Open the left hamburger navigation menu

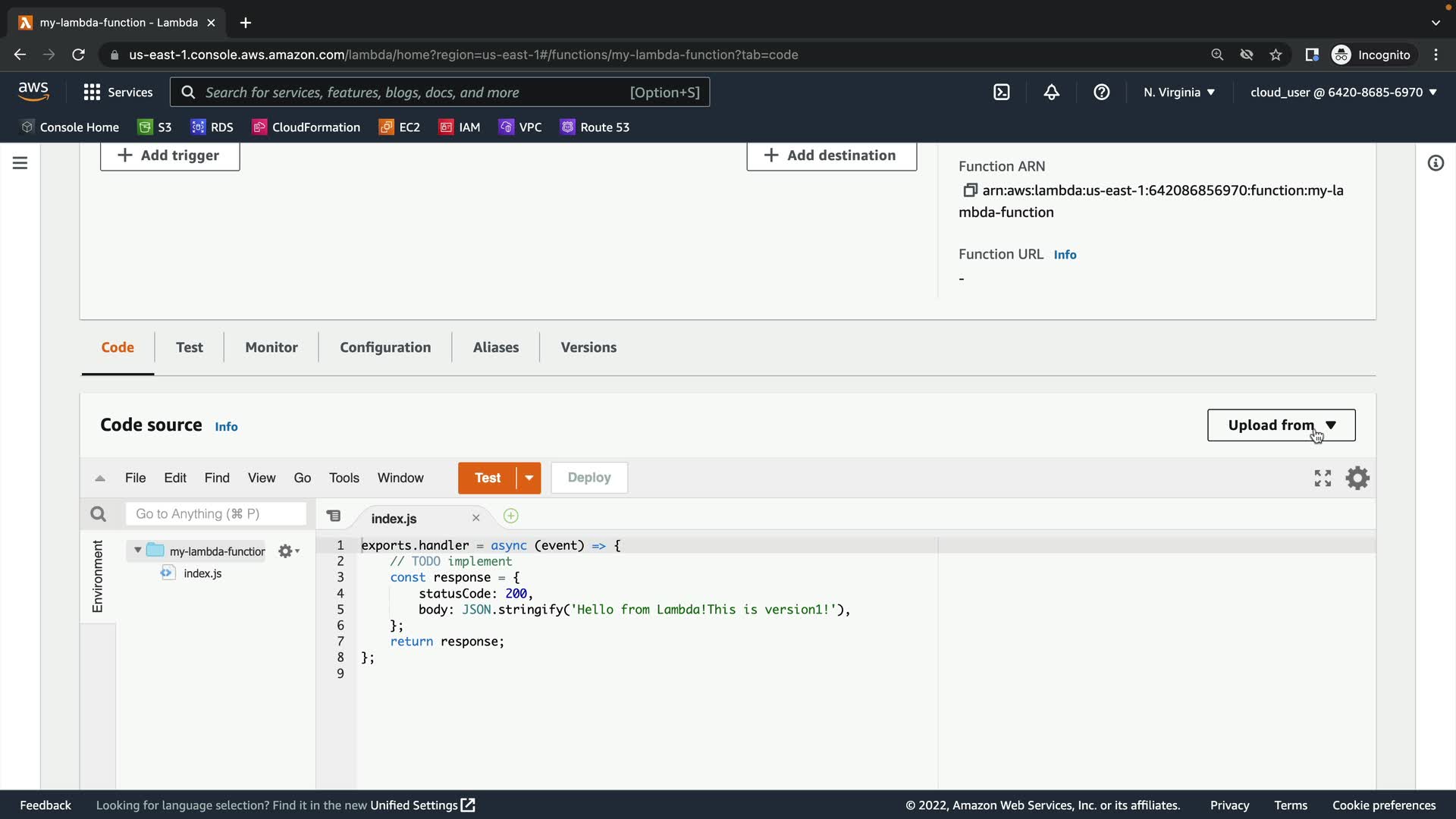(20, 163)
